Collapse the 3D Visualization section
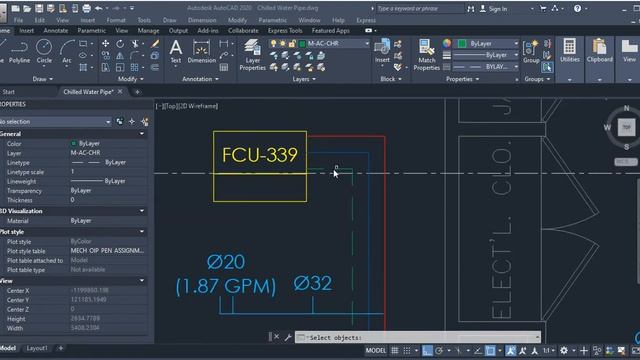The width and height of the screenshot is (640, 360). (x=142, y=211)
